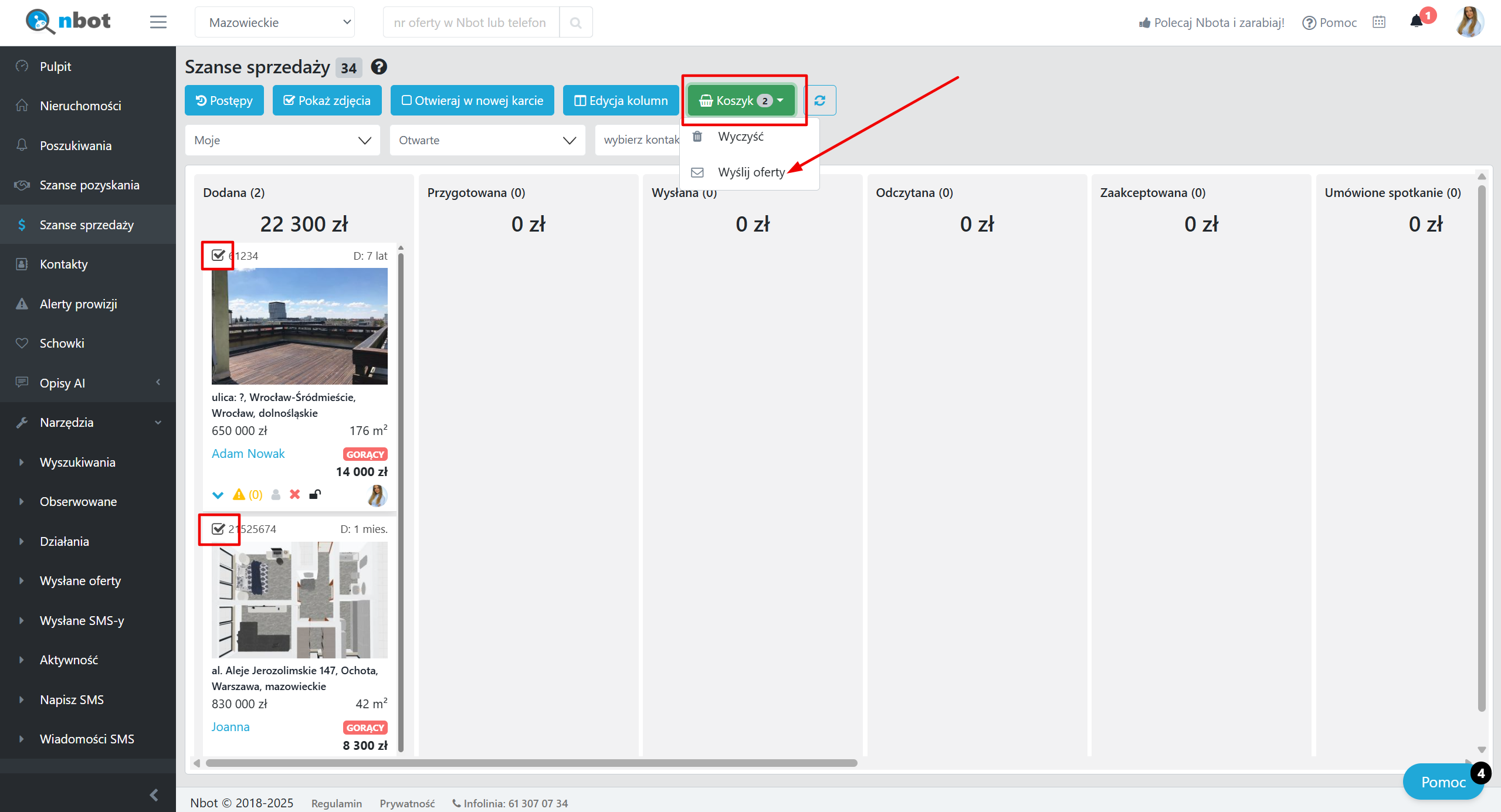Click the search magnifier icon
The height and width of the screenshot is (812, 1501).
coord(575,22)
